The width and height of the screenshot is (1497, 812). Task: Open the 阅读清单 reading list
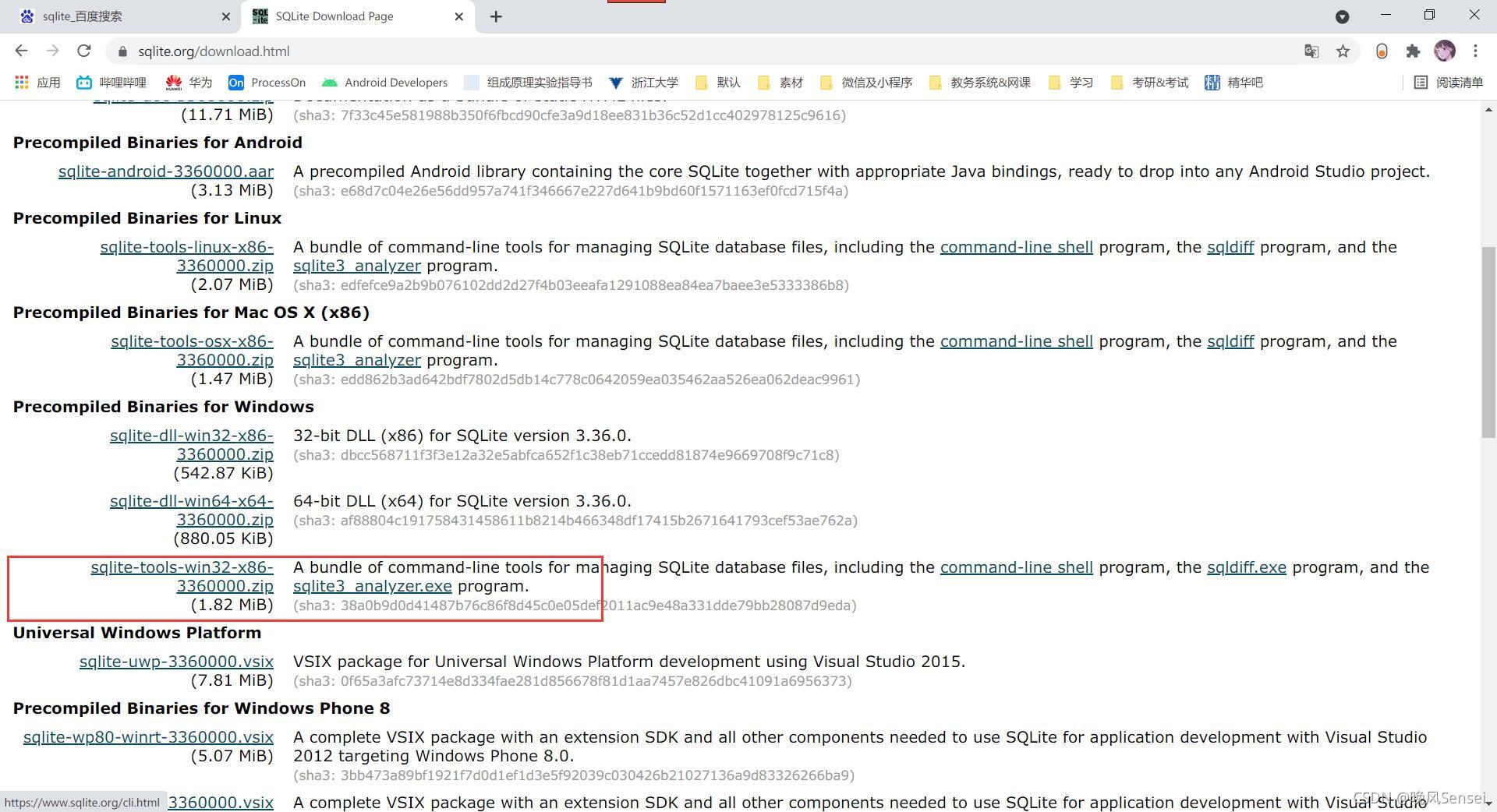(x=1449, y=83)
